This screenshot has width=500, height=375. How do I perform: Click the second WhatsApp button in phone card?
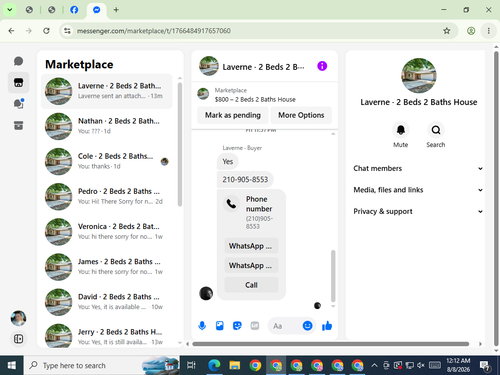pos(251,266)
